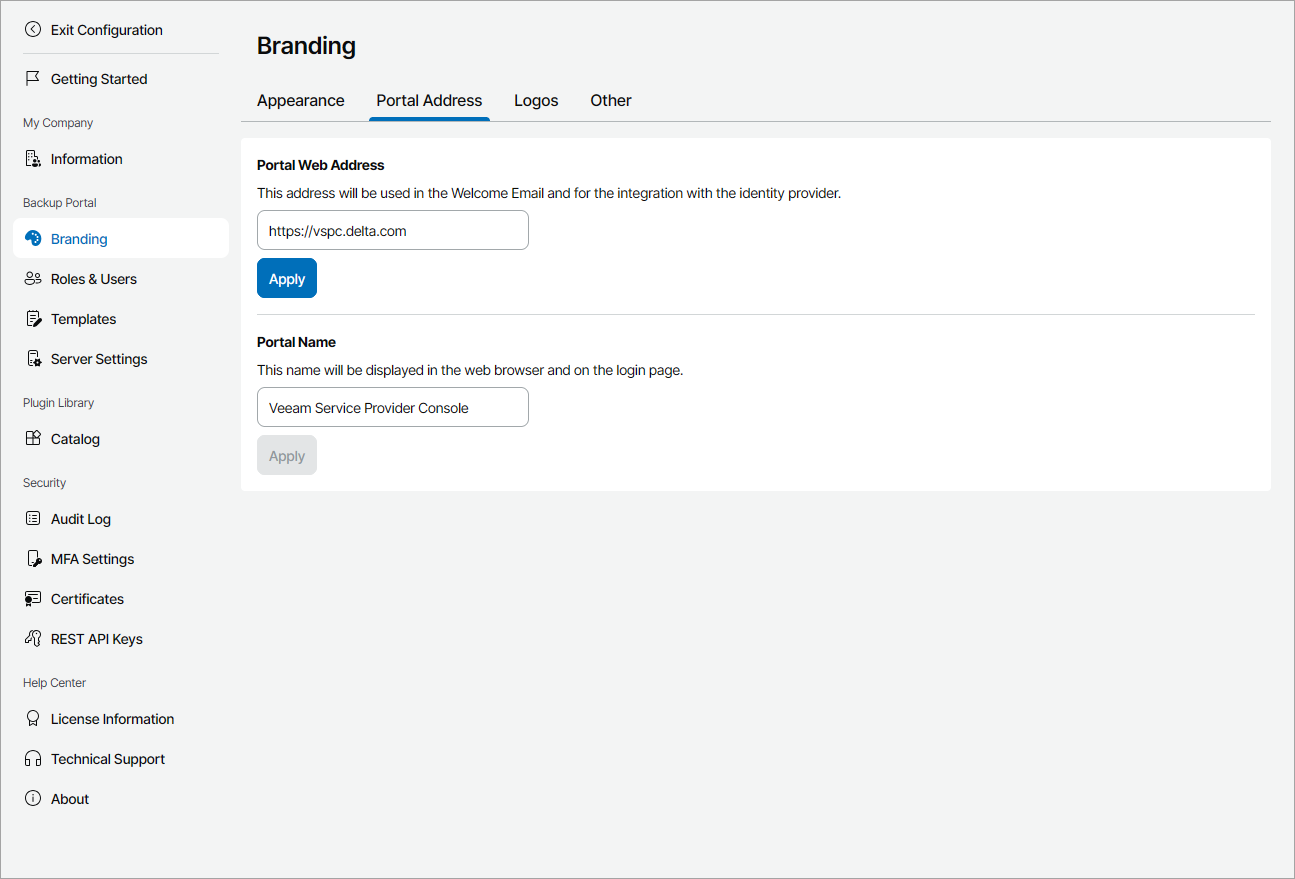Viewport: 1295px width, 879px height.
Task: Open the Logos tab
Action: [536, 100]
